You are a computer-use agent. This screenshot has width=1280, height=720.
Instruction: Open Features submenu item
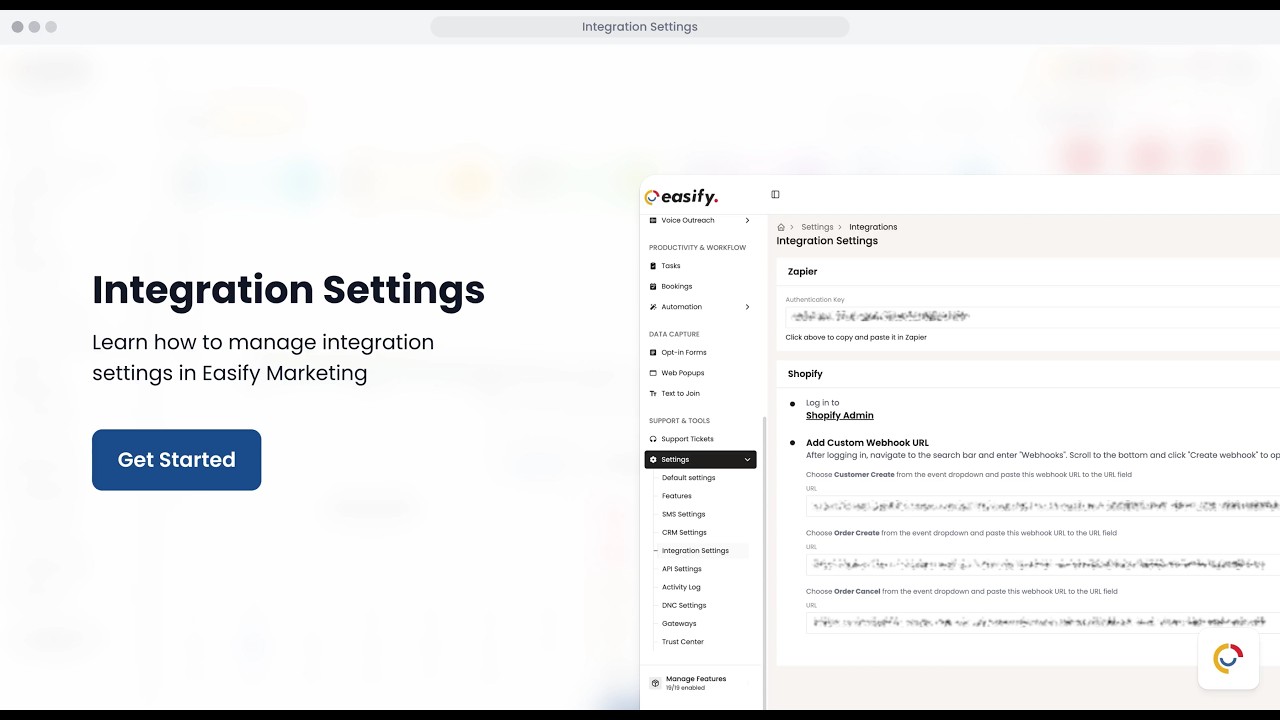676,496
